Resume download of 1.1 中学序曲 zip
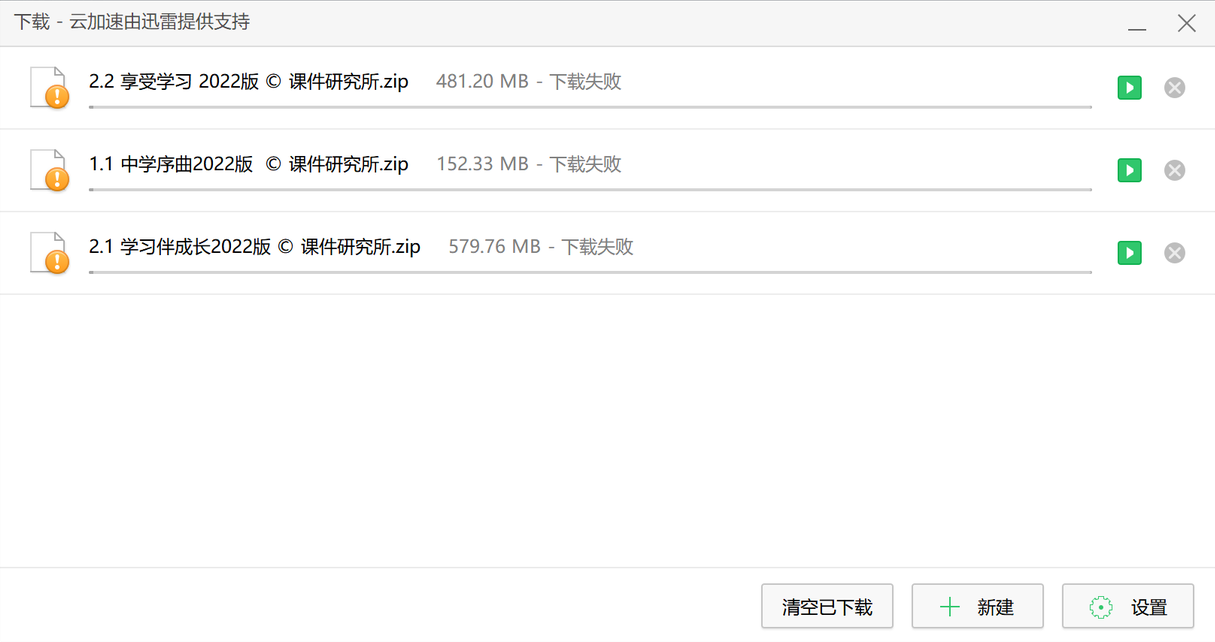This screenshot has width=1215, height=642. point(1129,170)
